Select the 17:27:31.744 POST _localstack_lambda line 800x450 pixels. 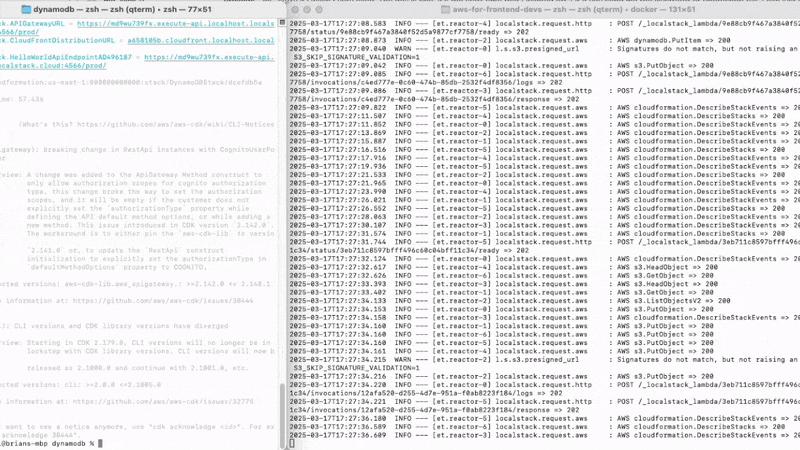point(544,242)
